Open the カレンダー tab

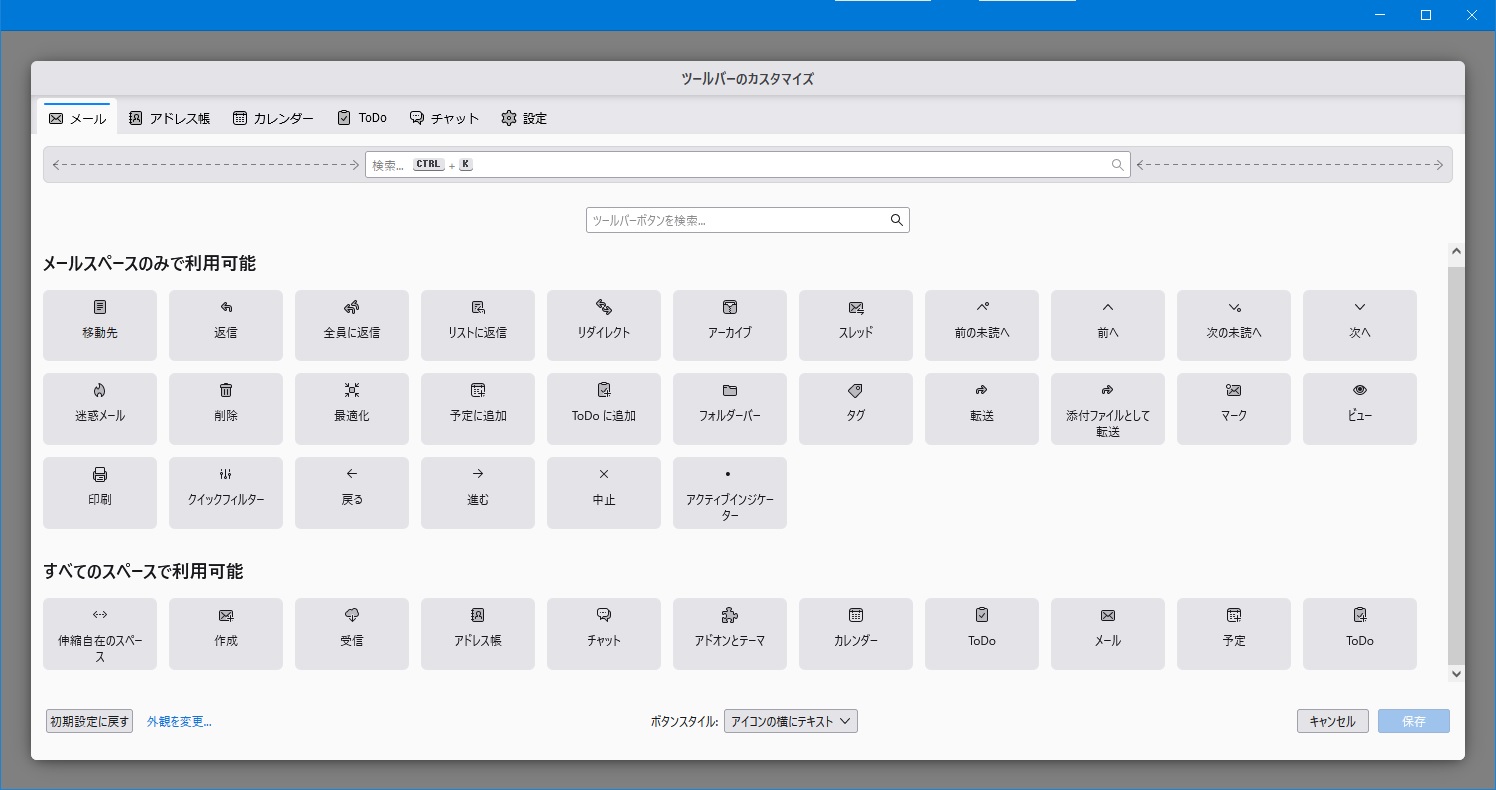pyautogui.click(x=273, y=118)
